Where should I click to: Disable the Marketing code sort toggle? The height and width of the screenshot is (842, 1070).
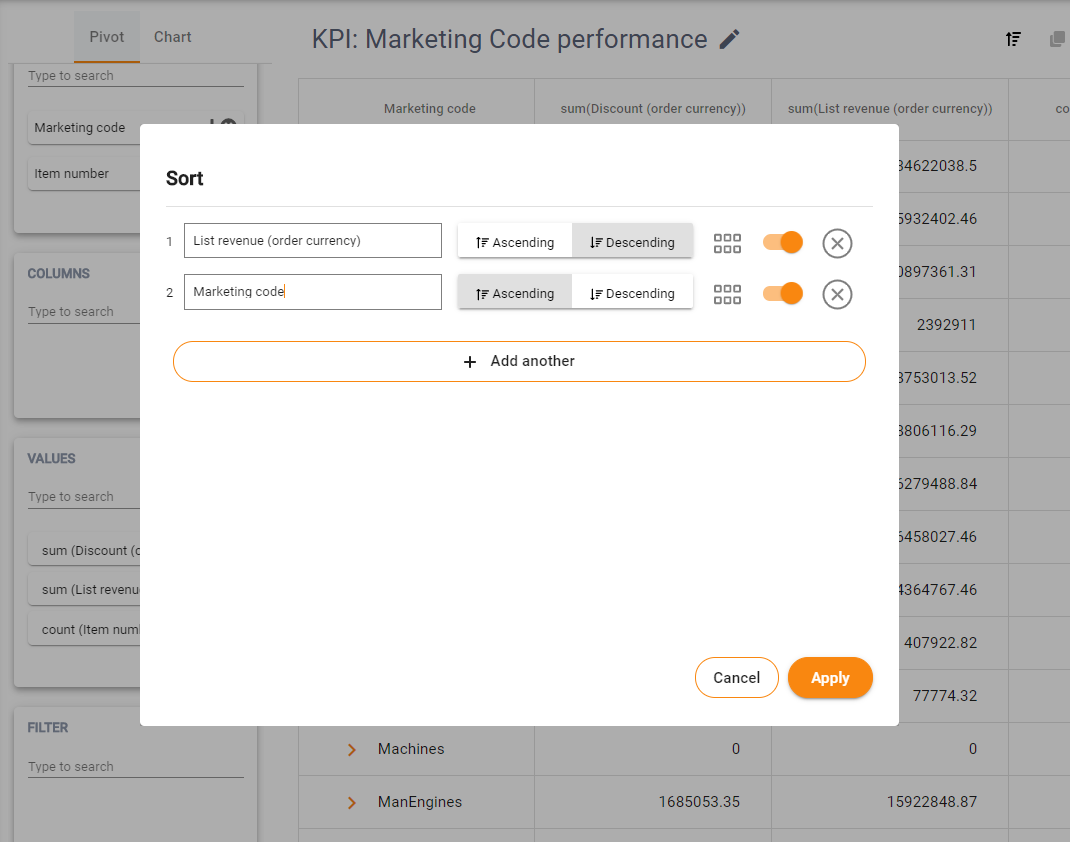pyautogui.click(x=782, y=293)
